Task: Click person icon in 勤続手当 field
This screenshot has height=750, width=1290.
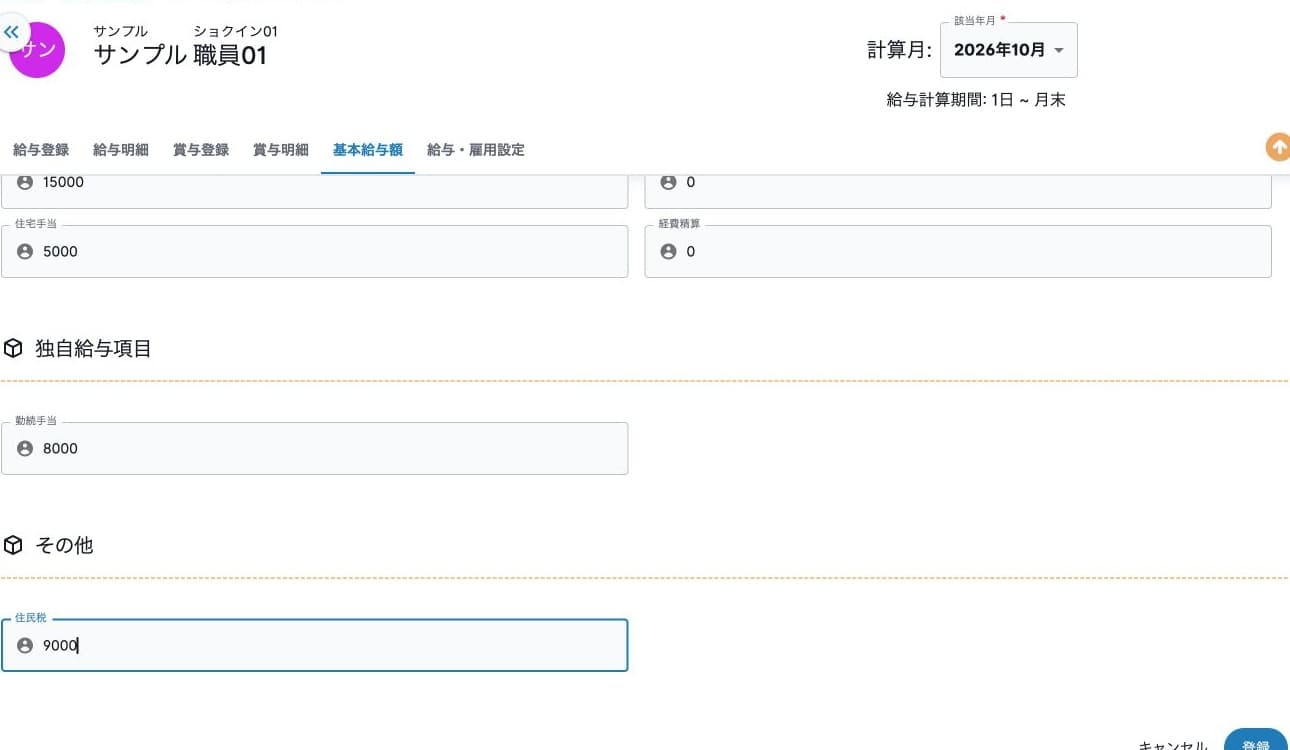Action: [x=26, y=449]
